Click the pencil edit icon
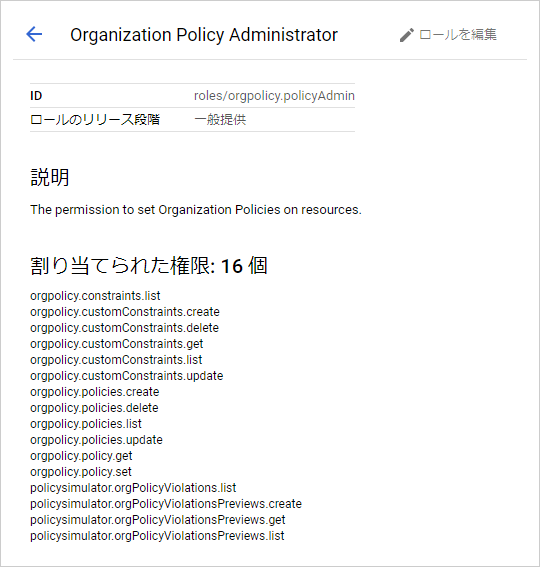 pos(407,35)
